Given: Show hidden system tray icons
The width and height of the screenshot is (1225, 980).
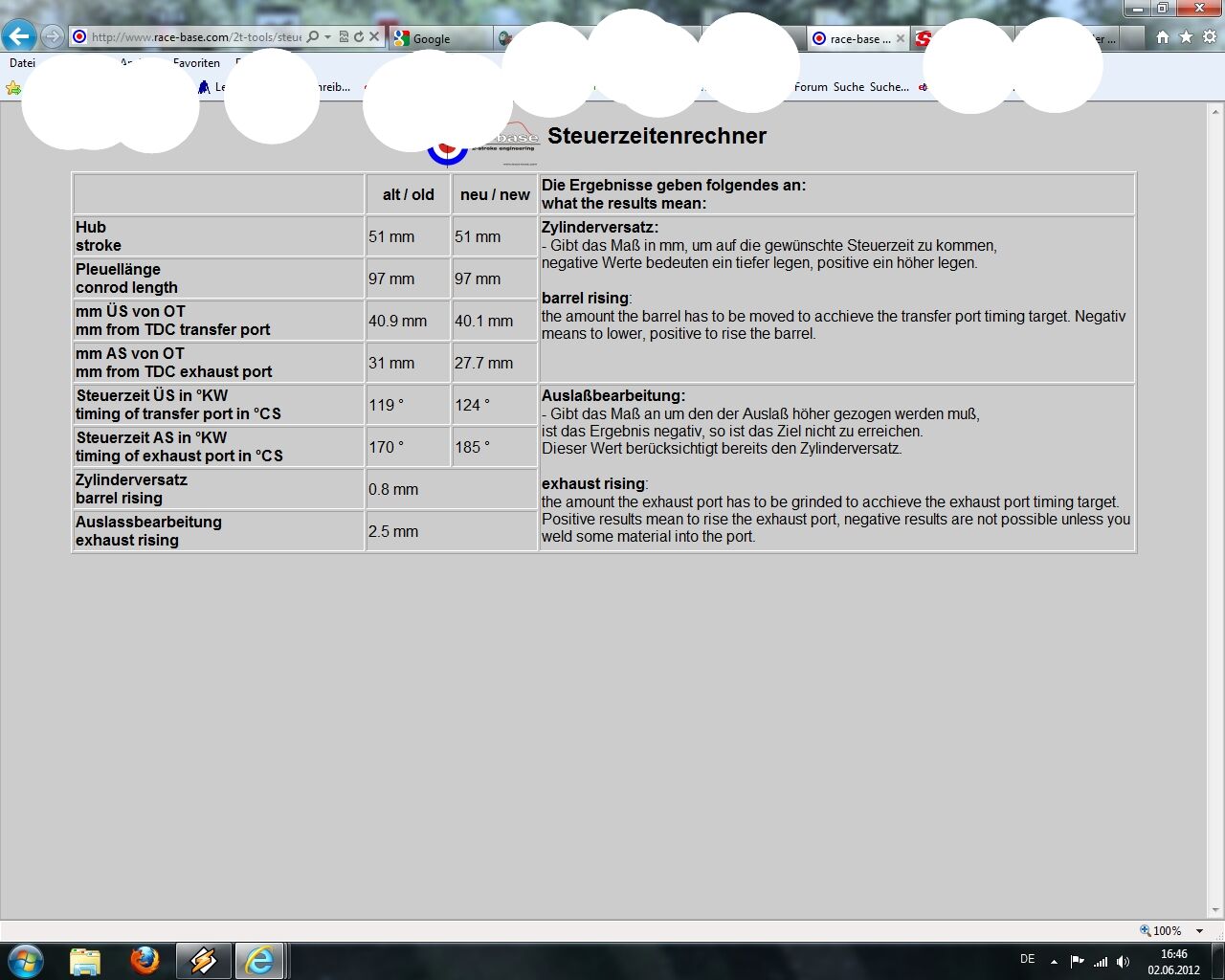Looking at the screenshot, I should (1054, 961).
